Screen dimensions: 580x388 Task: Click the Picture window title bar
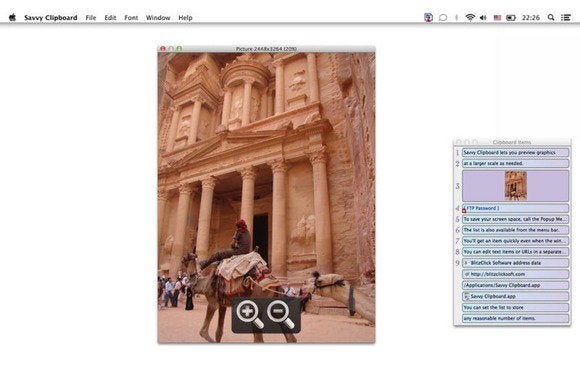tap(266, 48)
